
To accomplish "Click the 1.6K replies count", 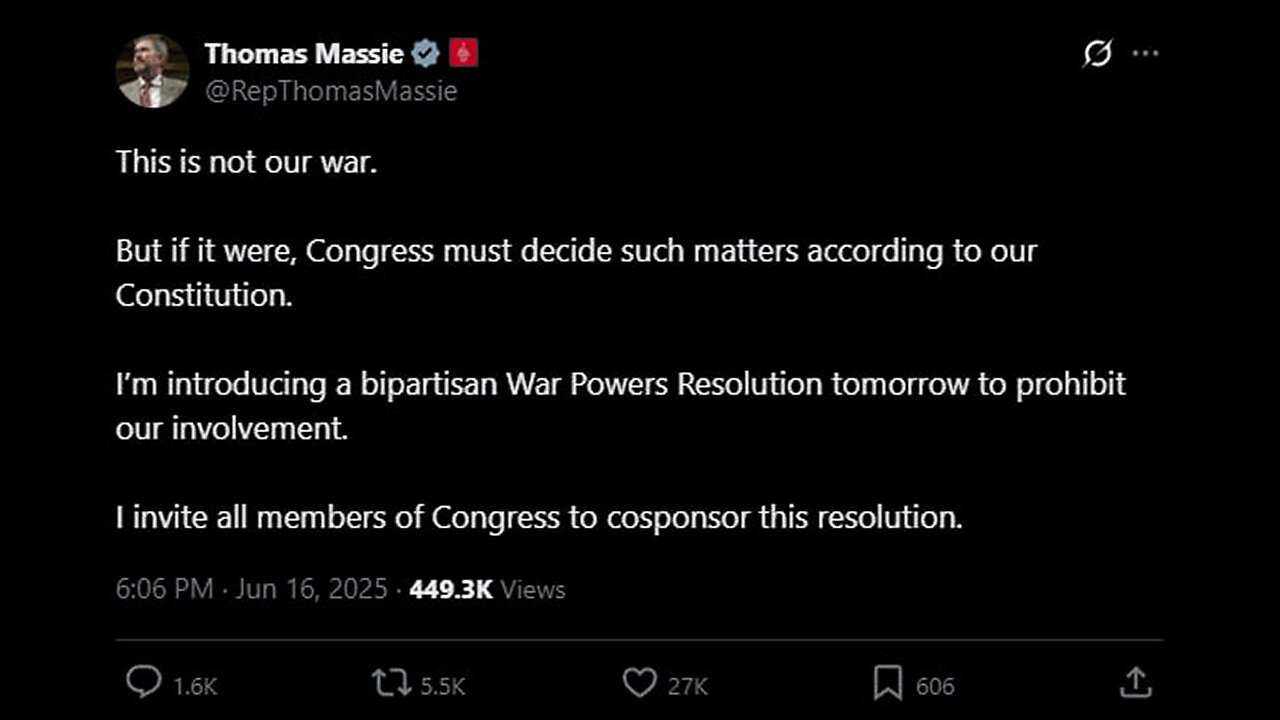I will 195,686.
